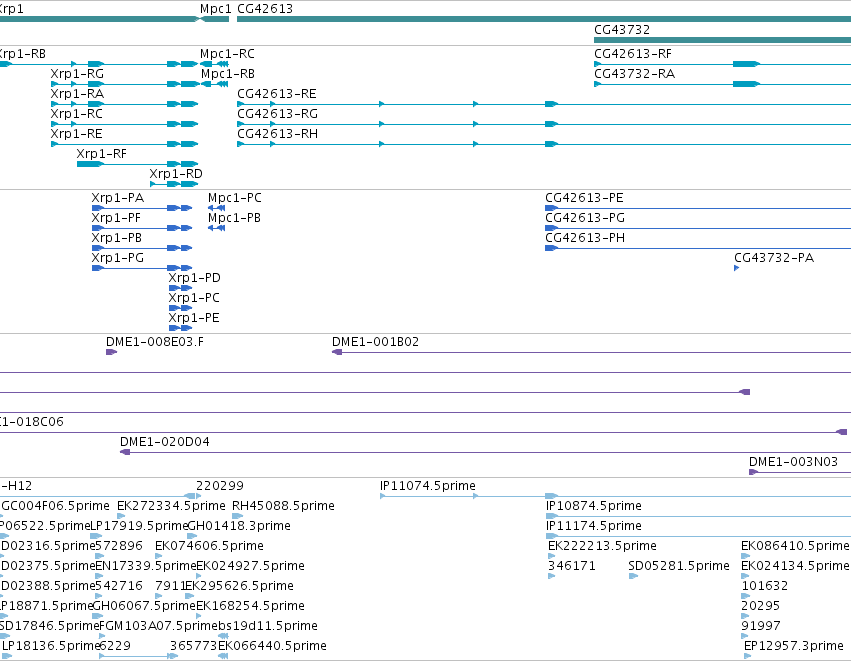This screenshot has width=851, height=661.
Task: Select transcript Xrp1-RE
Action: [77, 134]
